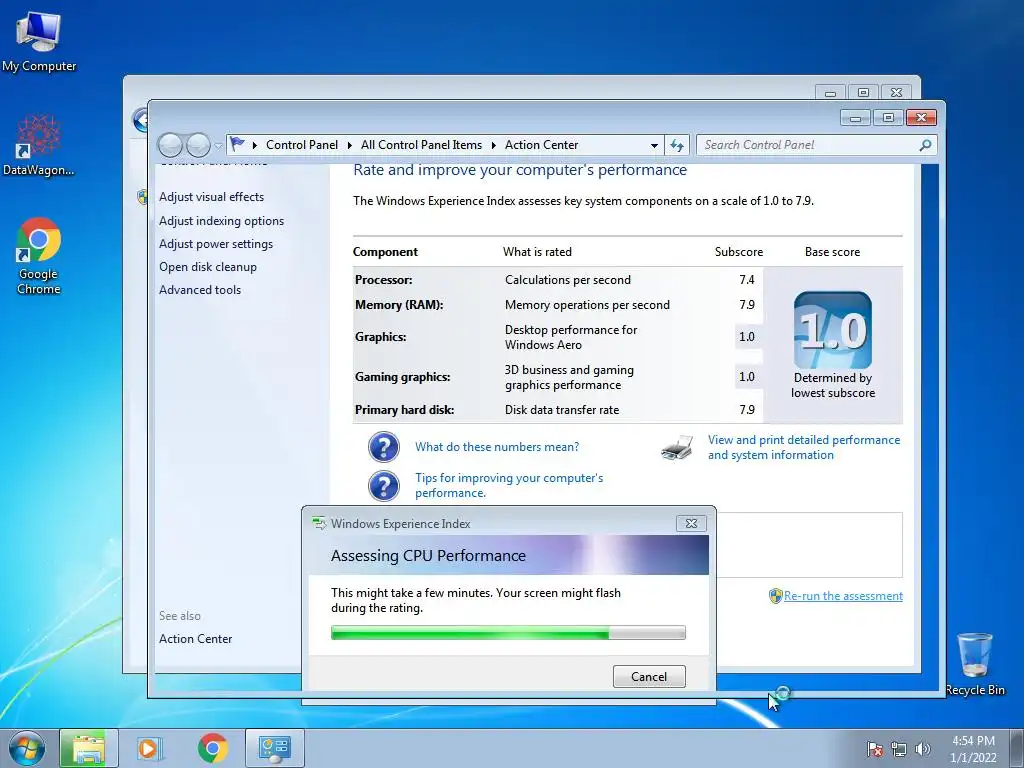Cancel the CPU performance assessment

[649, 677]
